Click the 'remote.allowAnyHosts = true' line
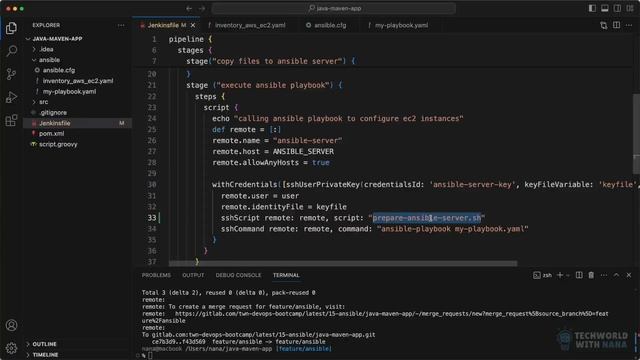Image resolution: width=640 pixels, height=360 pixels. (x=271, y=162)
